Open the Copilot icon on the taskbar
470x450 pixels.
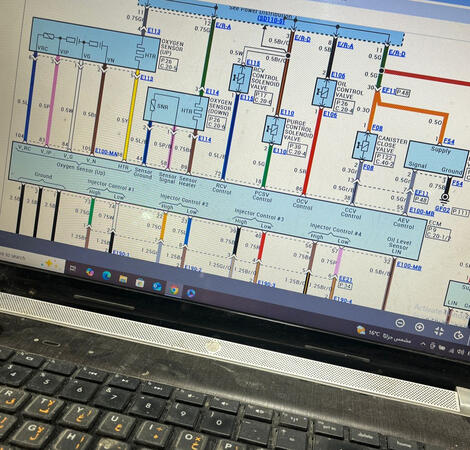coord(90,272)
